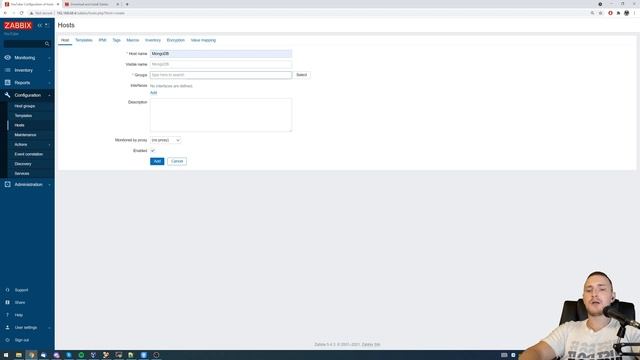Click the Reports chart icon

[x=7, y=82]
